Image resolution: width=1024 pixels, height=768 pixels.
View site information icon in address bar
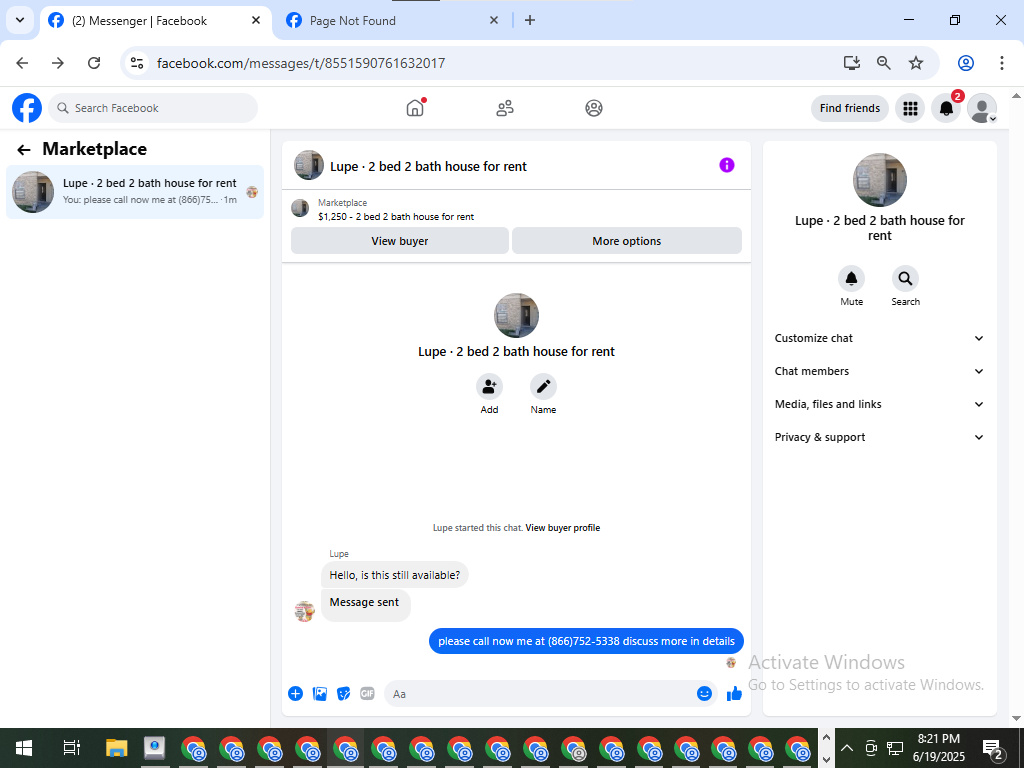coord(136,63)
